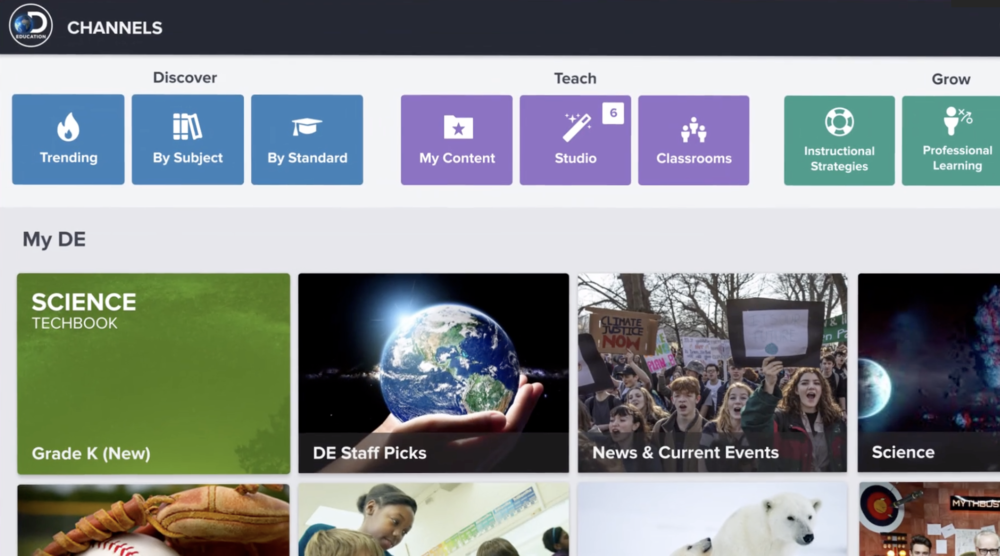
Task: Open the baseball glove channel thumbnail
Action: pyautogui.click(x=153, y=520)
